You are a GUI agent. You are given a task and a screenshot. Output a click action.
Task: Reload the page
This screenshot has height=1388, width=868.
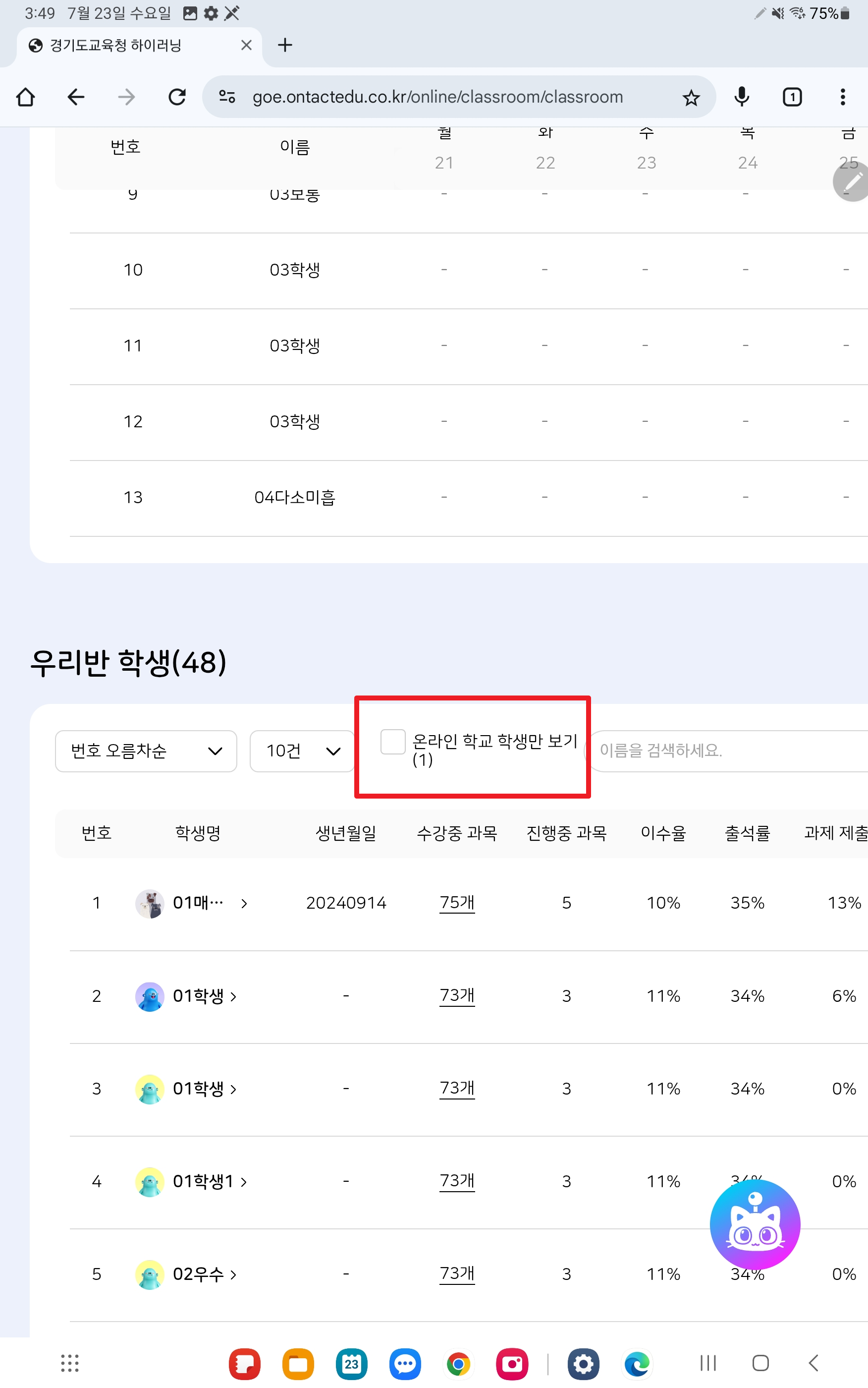(177, 97)
